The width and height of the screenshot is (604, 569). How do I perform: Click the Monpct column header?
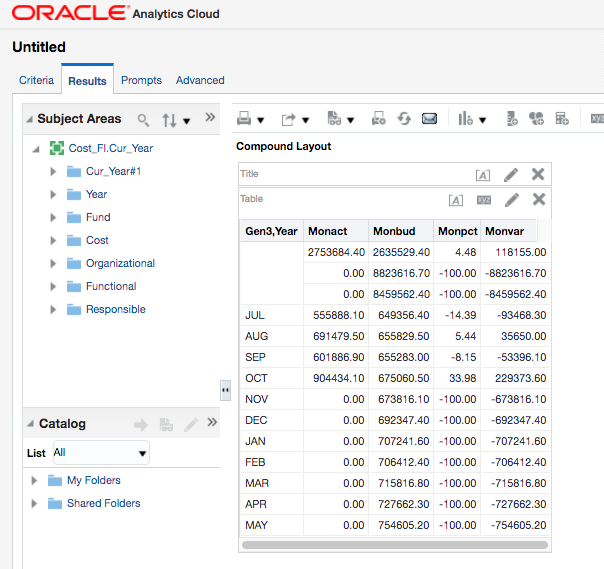tap(457, 231)
